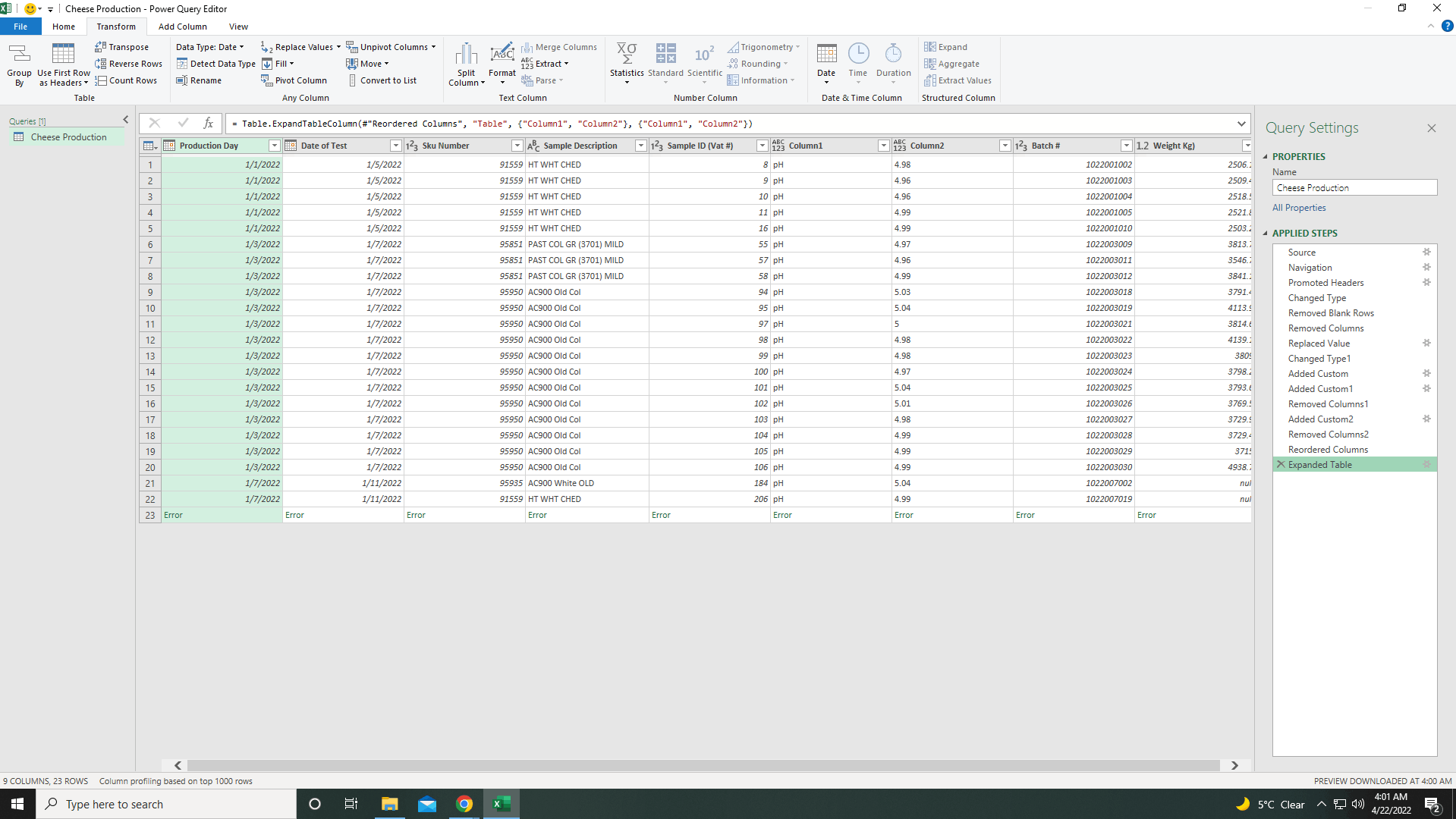Open the Format text menu
Viewport: 1456px width, 819px height.
tap(502, 64)
